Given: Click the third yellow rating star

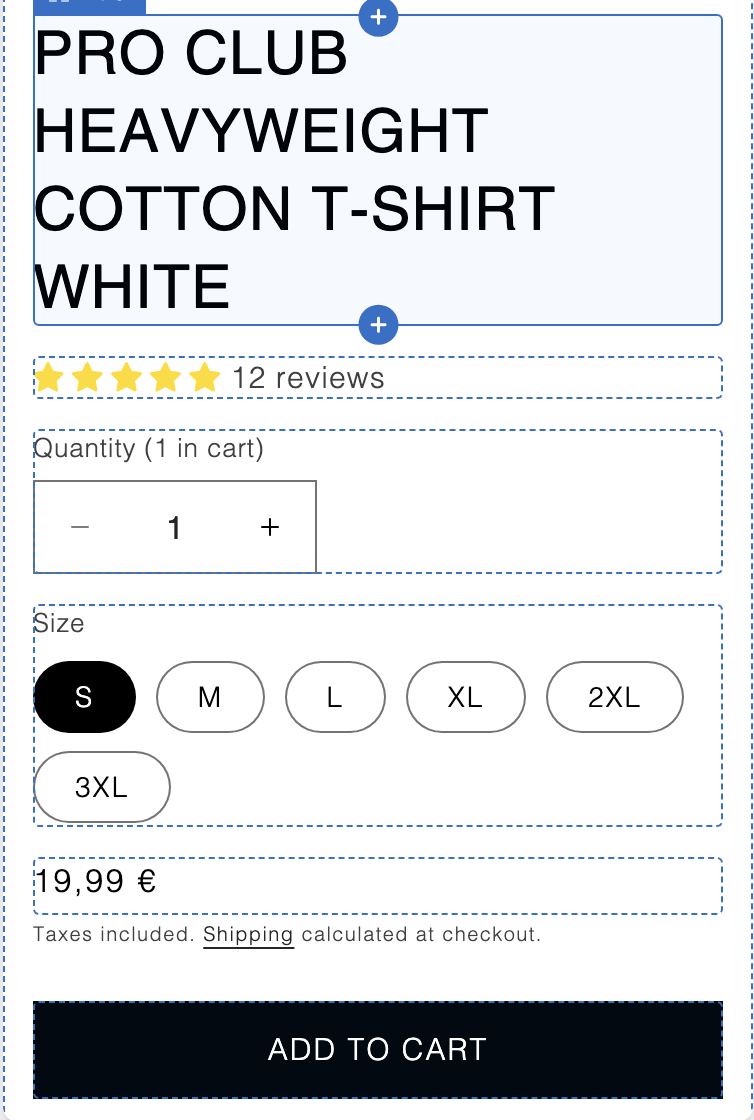Looking at the screenshot, I should point(126,378).
